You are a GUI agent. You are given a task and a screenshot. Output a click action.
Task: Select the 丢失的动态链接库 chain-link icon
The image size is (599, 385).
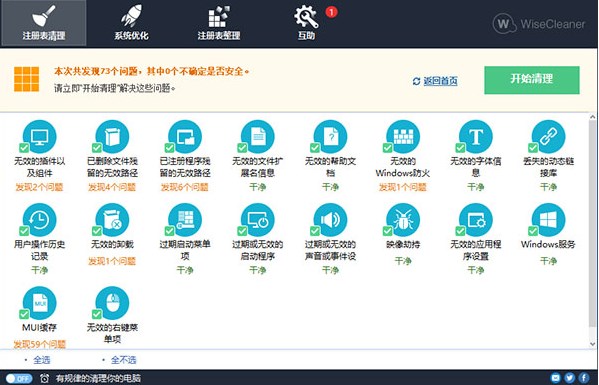click(548, 137)
